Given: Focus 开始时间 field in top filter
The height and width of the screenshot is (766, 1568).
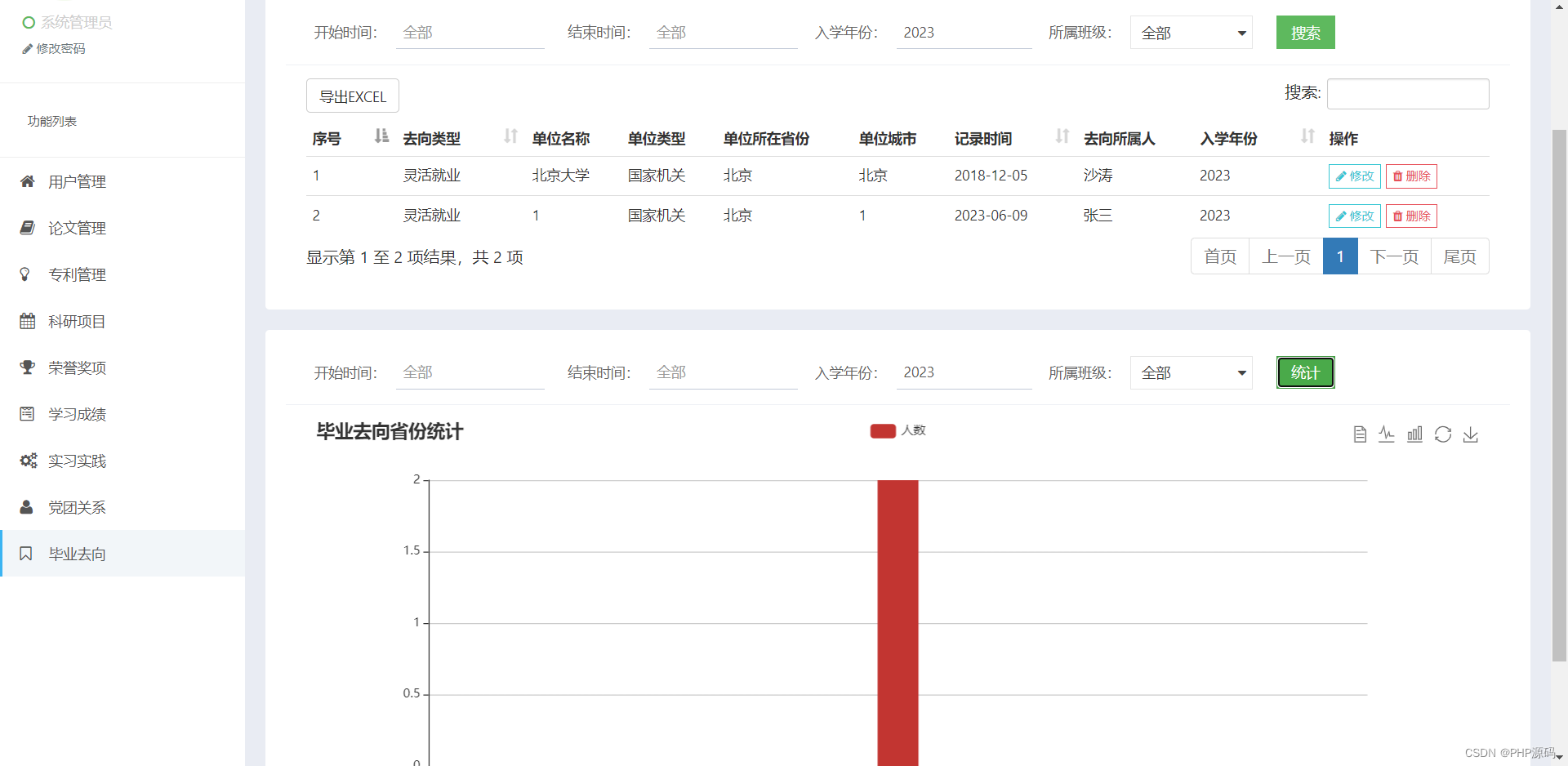Looking at the screenshot, I should 470,33.
